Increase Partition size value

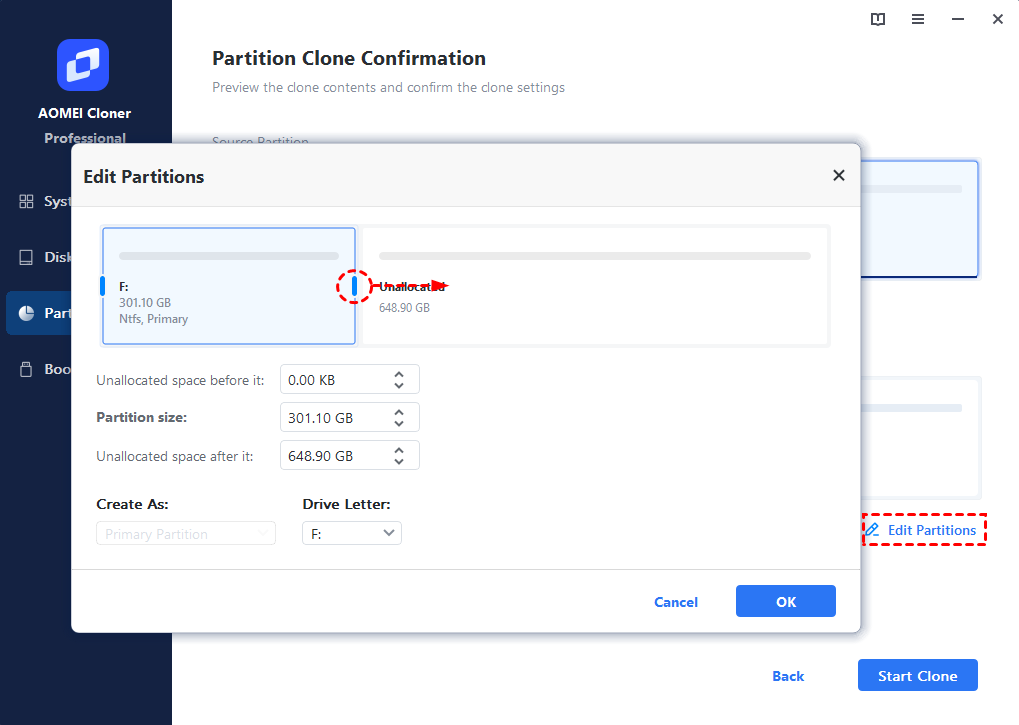(399, 413)
